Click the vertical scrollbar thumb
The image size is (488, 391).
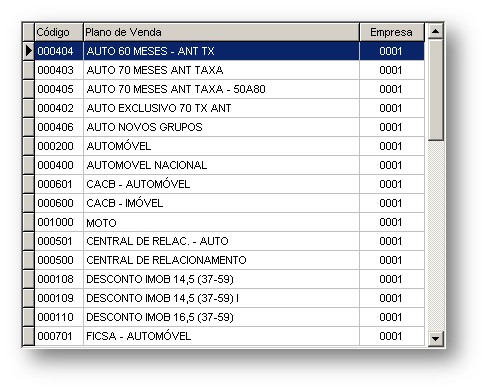coord(435,90)
